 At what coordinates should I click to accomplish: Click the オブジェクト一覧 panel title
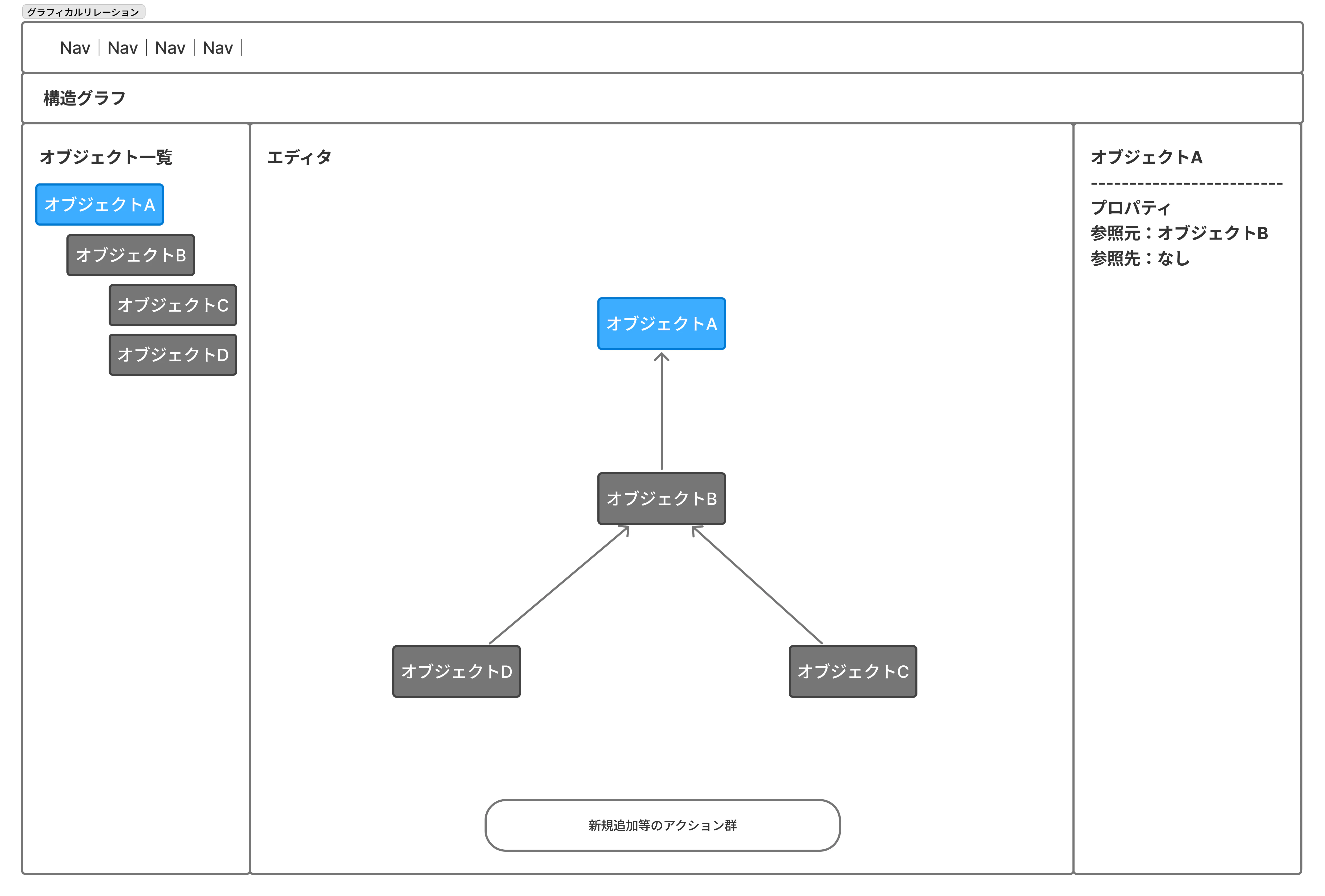[x=106, y=157]
